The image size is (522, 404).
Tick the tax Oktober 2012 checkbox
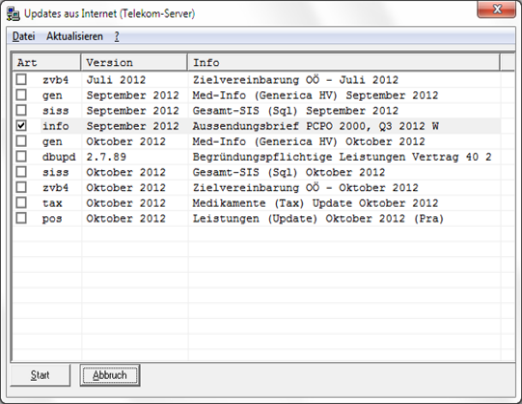[x=21, y=203]
